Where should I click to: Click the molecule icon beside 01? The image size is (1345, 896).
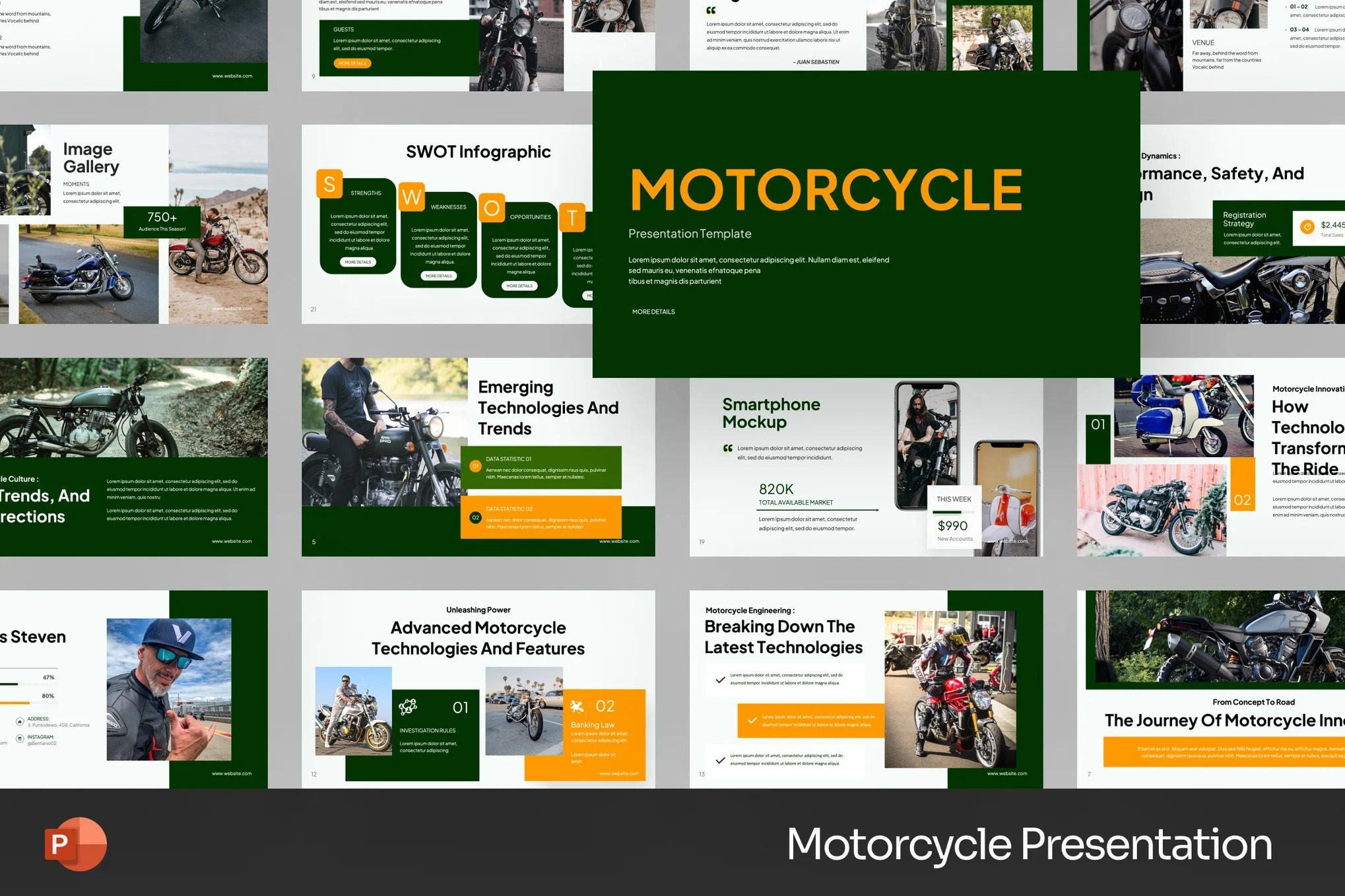click(x=408, y=707)
